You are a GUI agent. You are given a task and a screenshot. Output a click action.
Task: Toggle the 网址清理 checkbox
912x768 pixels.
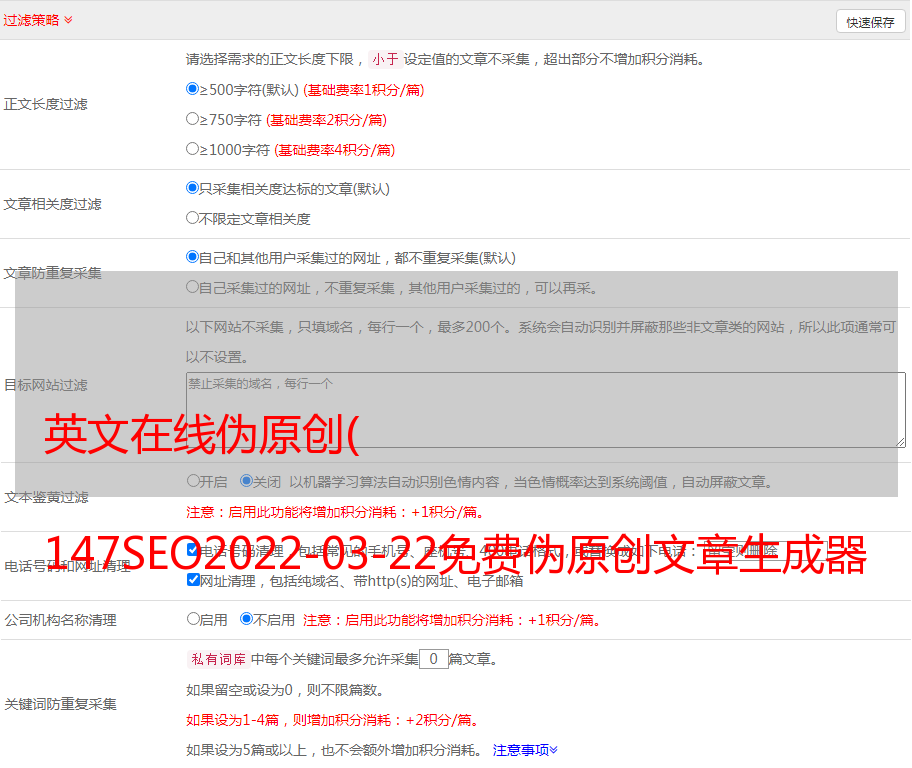pyautogui.click(x=193, y=580)
